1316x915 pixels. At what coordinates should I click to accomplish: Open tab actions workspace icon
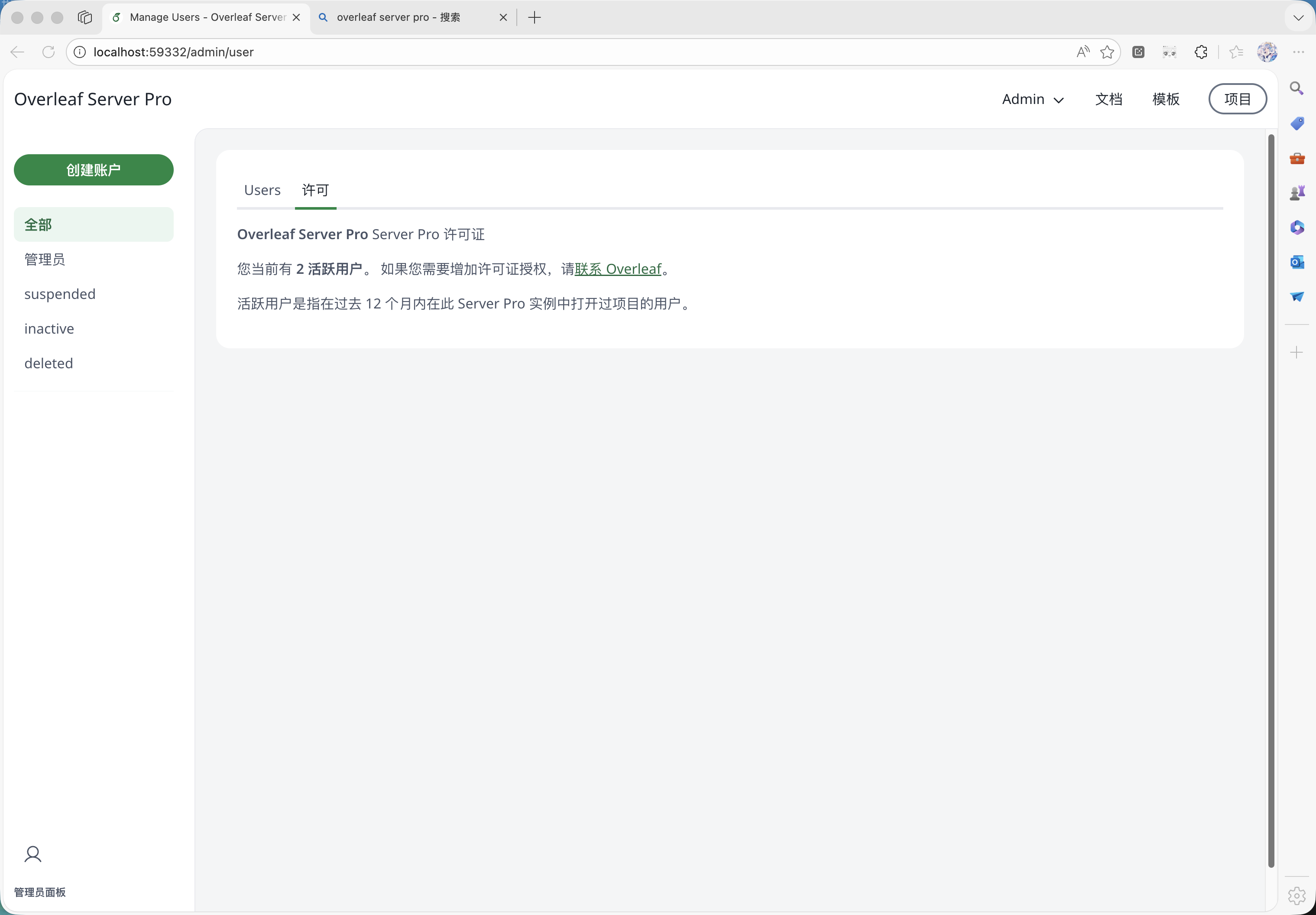(x=85, y=17)
